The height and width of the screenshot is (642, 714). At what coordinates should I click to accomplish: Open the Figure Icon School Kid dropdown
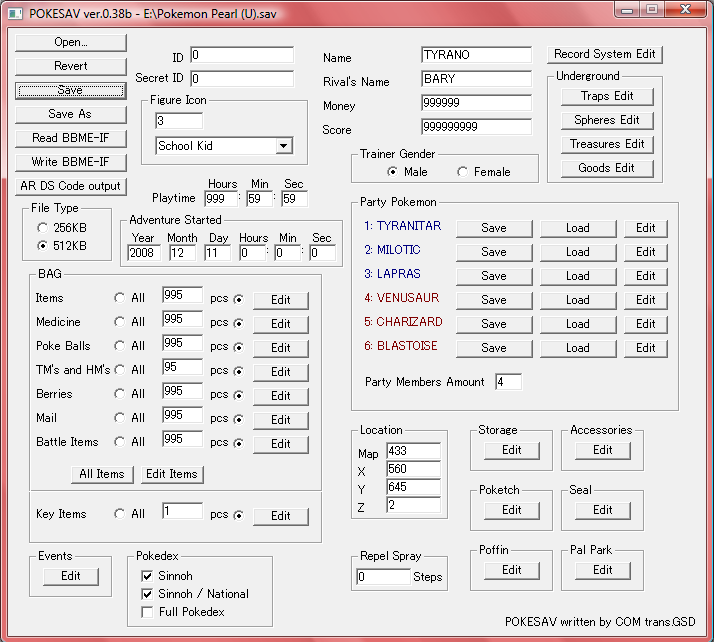click(x=284, y=146)
